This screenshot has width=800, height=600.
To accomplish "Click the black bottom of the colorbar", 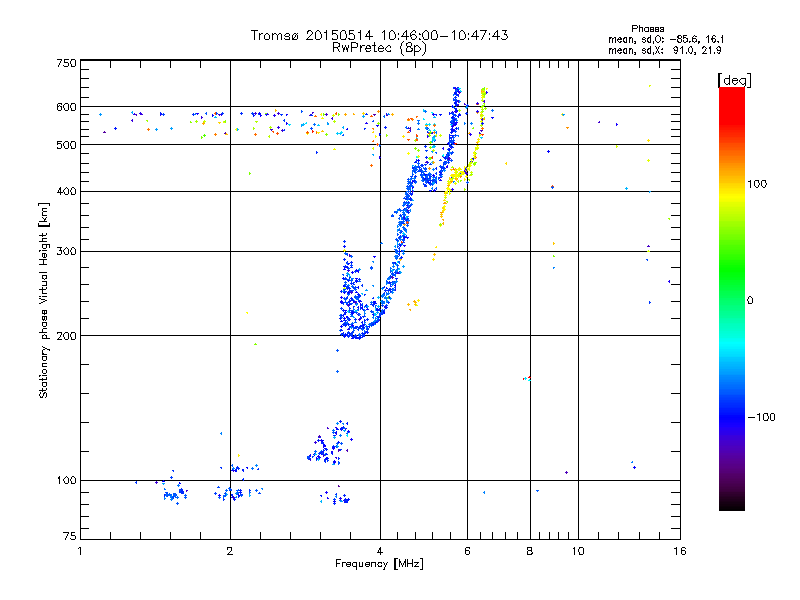I will click(x=732, y=503).
